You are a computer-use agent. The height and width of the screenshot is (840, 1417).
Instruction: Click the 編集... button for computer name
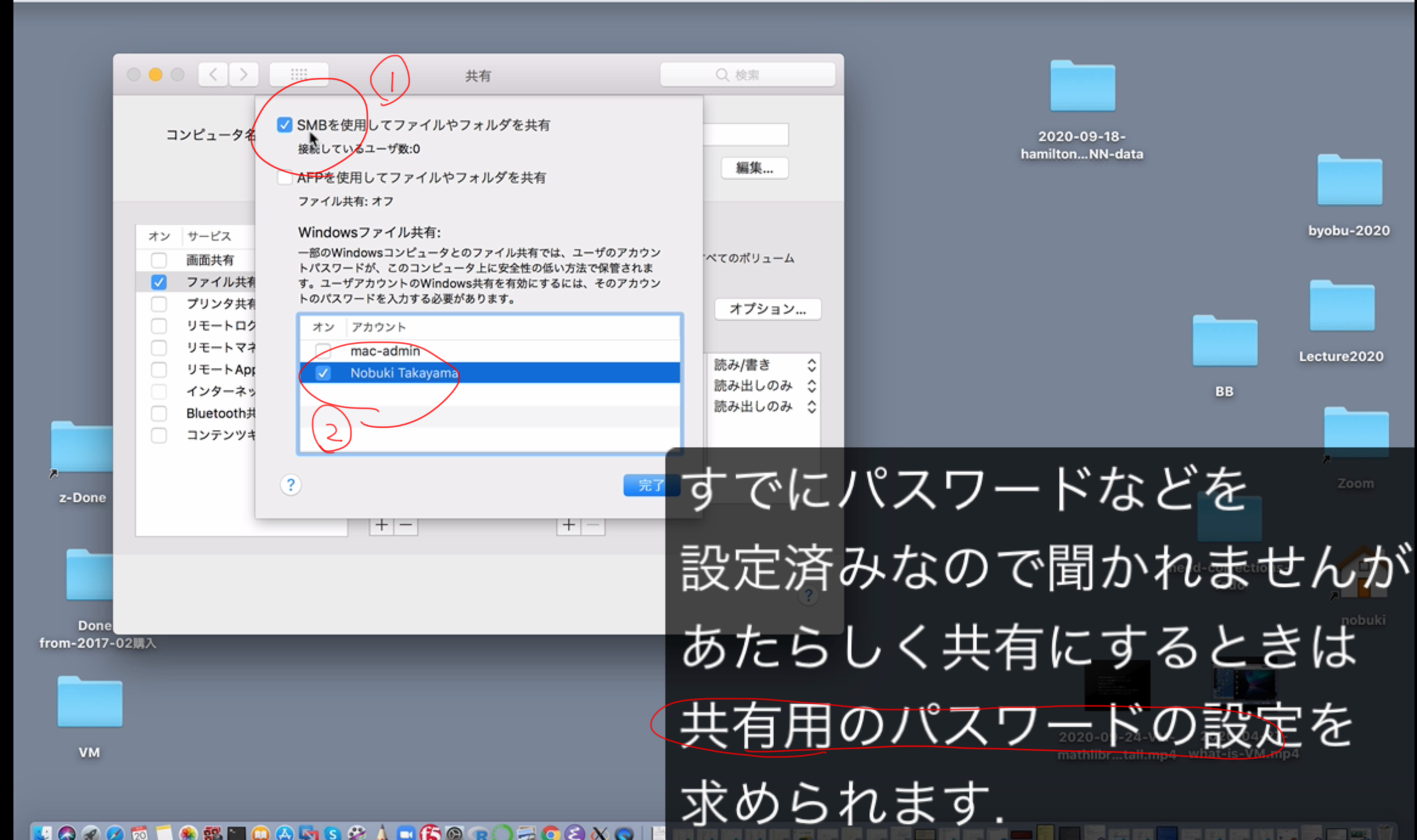click(x=754, y=168)
